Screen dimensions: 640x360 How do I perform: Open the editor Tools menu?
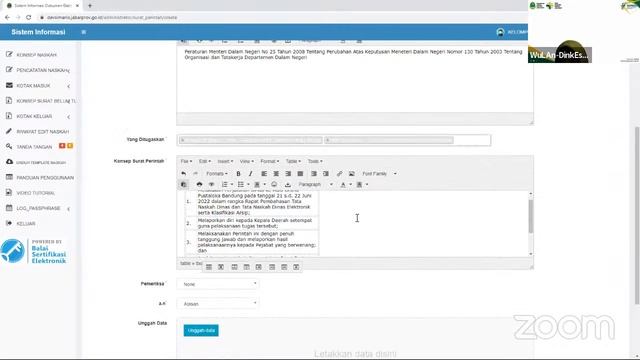tap(315, 161)
